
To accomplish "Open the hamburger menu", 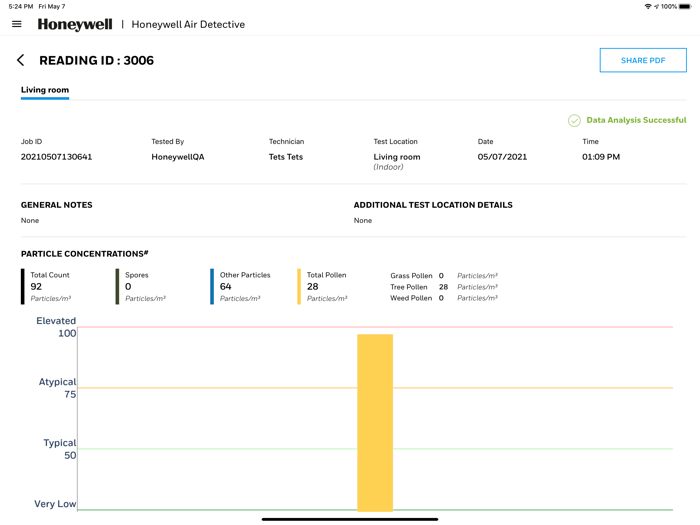I will click(x=17, y=24).
